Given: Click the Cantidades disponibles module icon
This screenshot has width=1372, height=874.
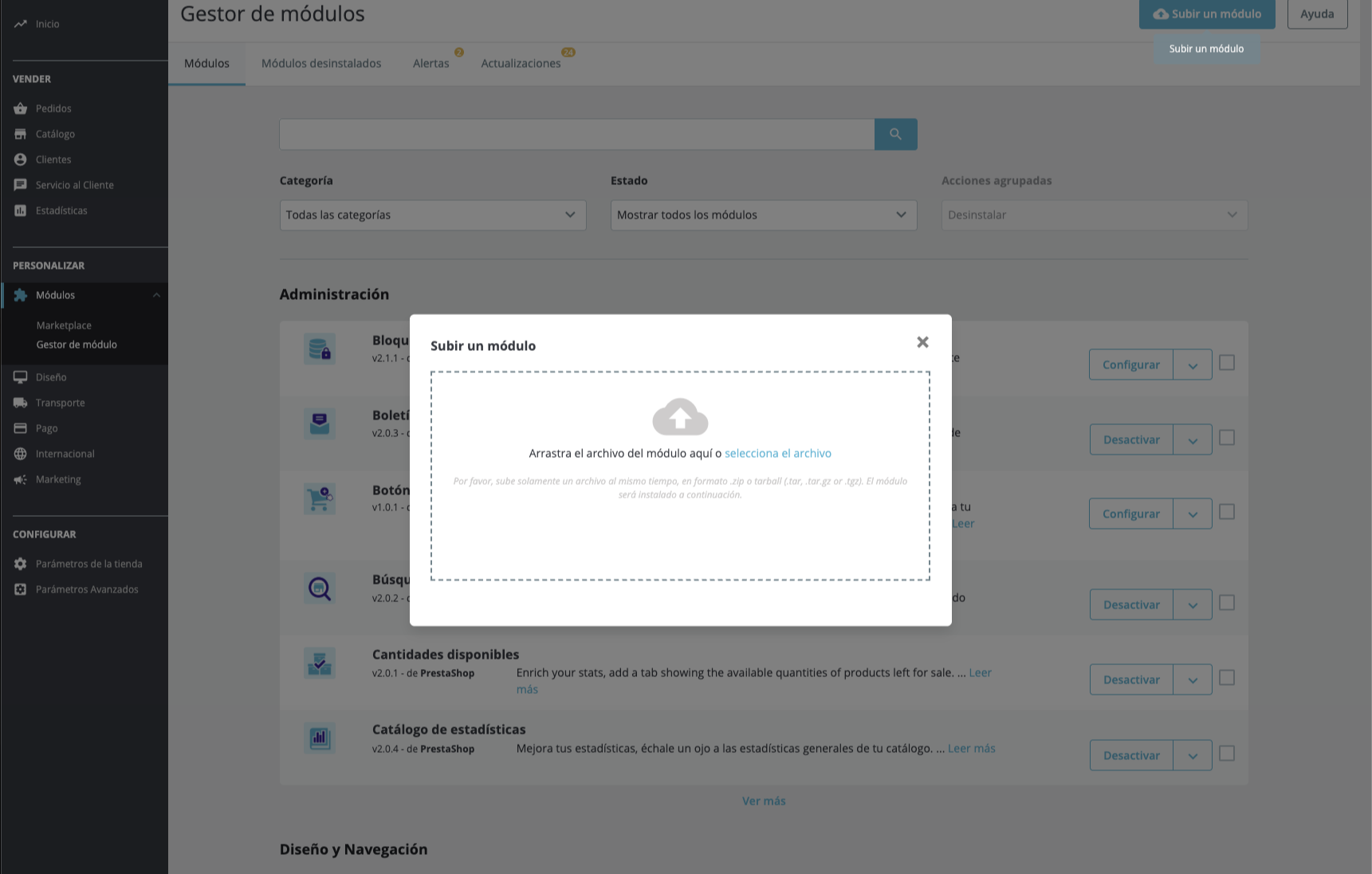Looking at the screenshot, I should click(320, 663).
